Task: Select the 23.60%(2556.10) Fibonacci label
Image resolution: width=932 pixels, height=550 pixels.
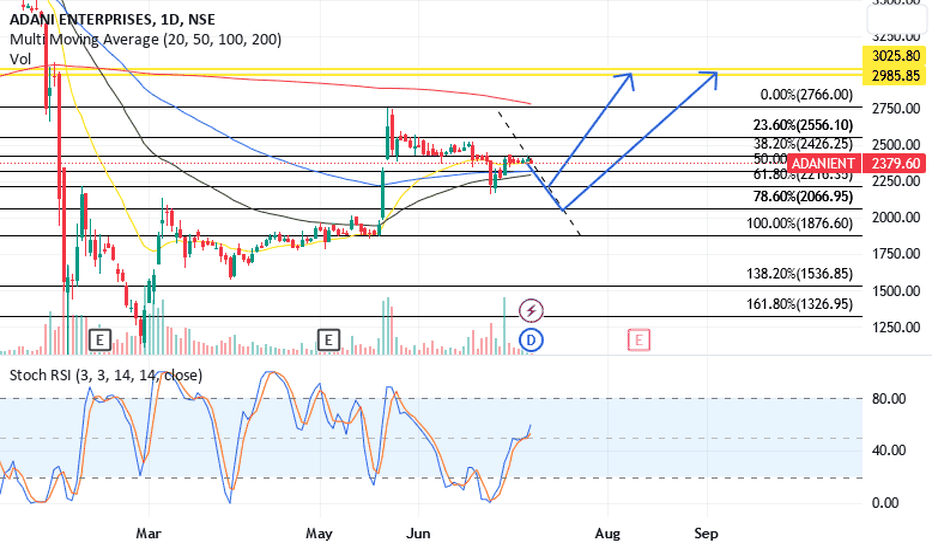Action: point(803,125)
